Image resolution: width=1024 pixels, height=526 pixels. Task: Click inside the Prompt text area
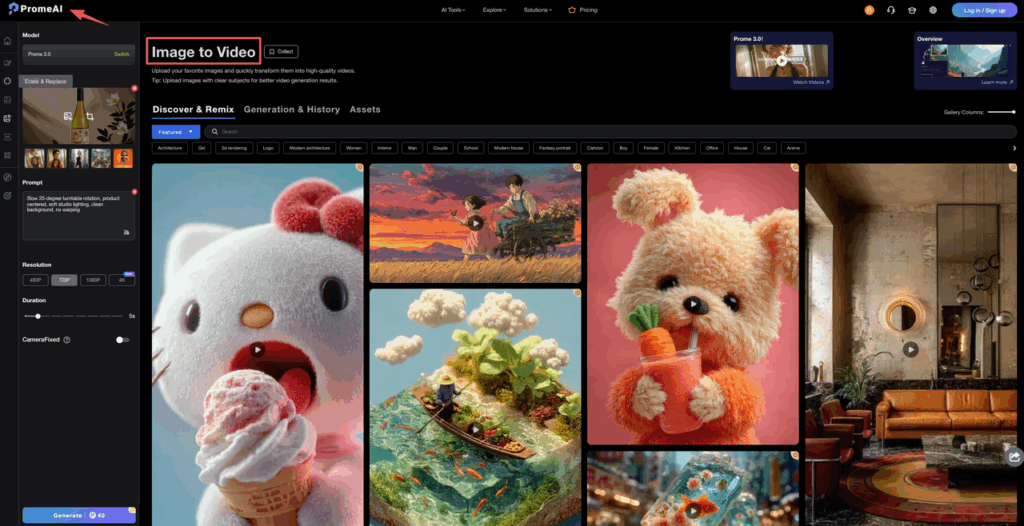click(78, 215)
